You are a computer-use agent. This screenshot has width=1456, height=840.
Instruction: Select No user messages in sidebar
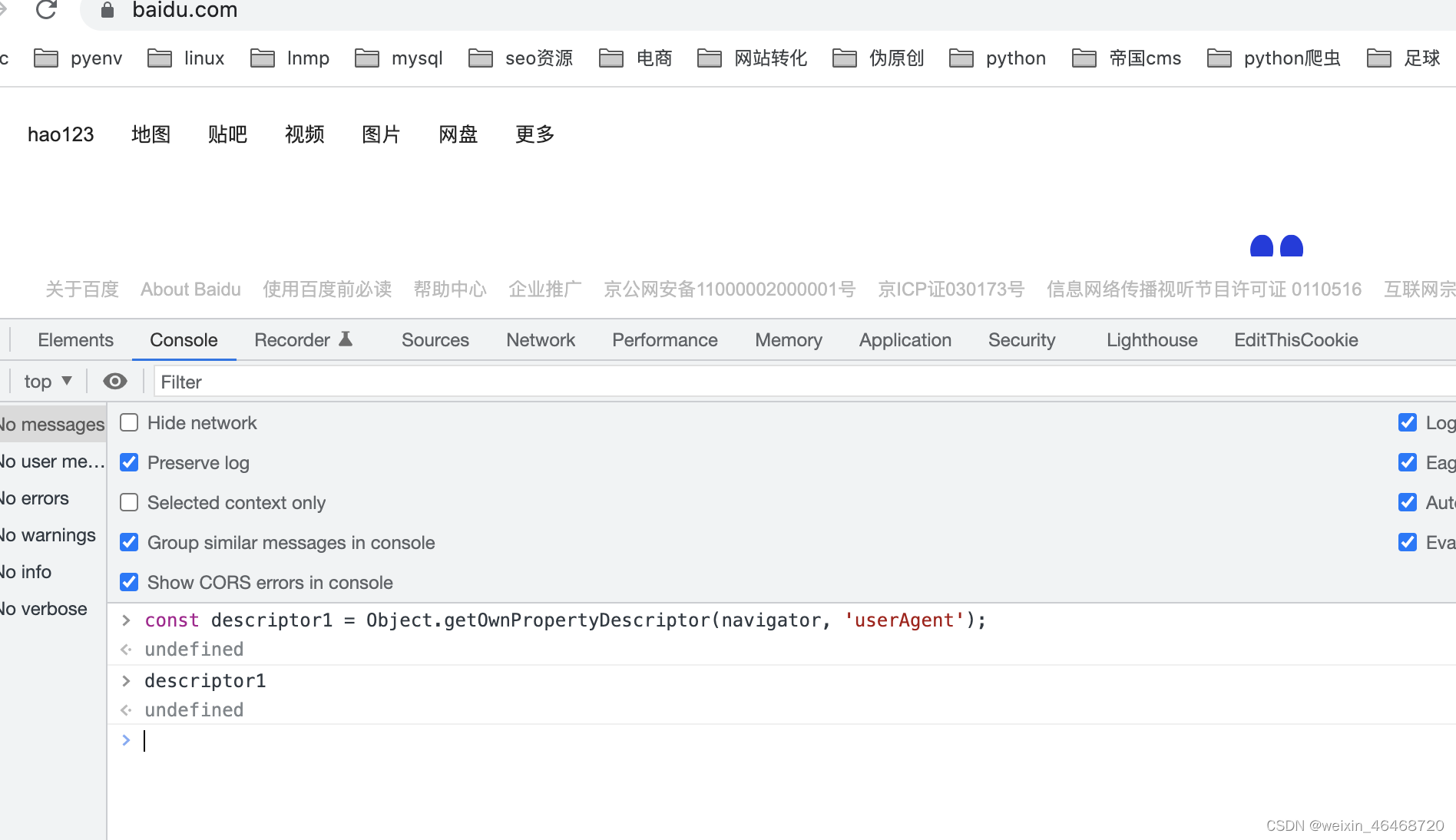52,461
